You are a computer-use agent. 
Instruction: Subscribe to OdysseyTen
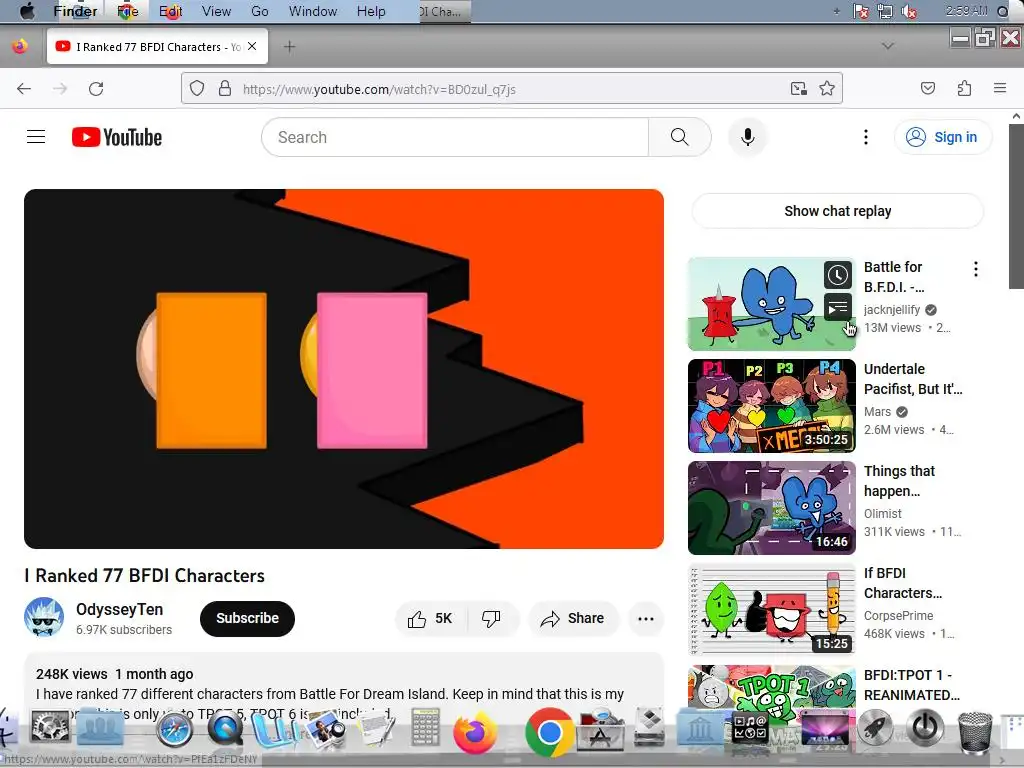247,618
